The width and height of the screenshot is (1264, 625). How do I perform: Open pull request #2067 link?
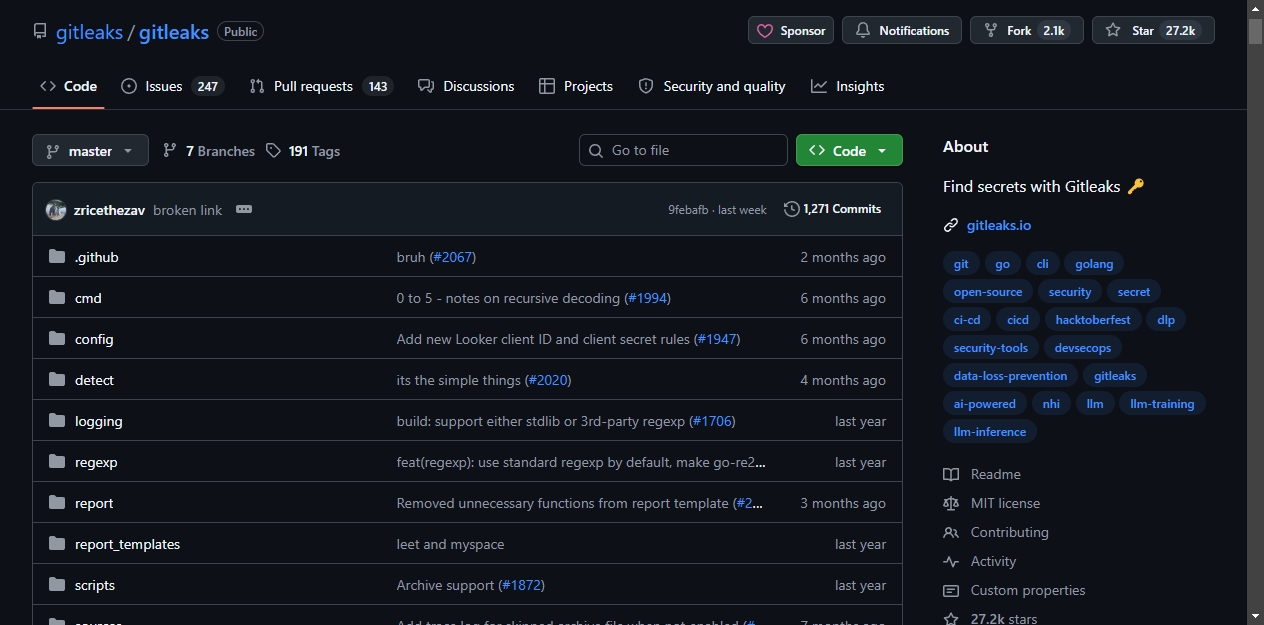[452, 257]
